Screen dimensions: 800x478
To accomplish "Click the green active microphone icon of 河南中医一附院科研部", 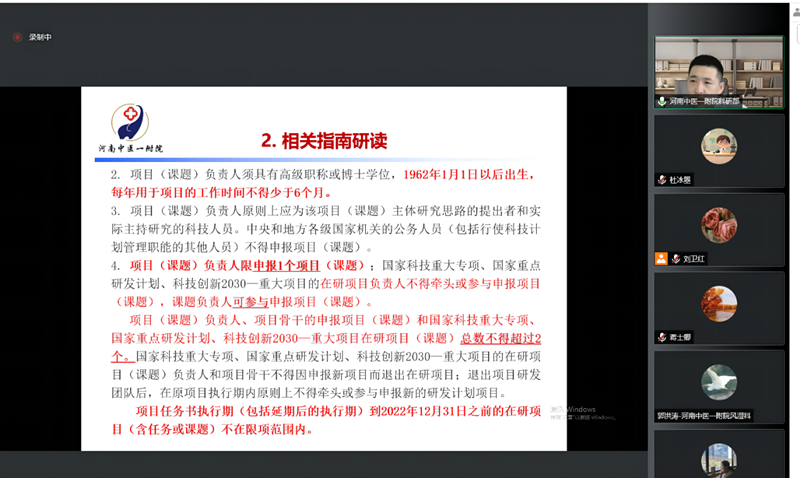I will click(662, 101).
